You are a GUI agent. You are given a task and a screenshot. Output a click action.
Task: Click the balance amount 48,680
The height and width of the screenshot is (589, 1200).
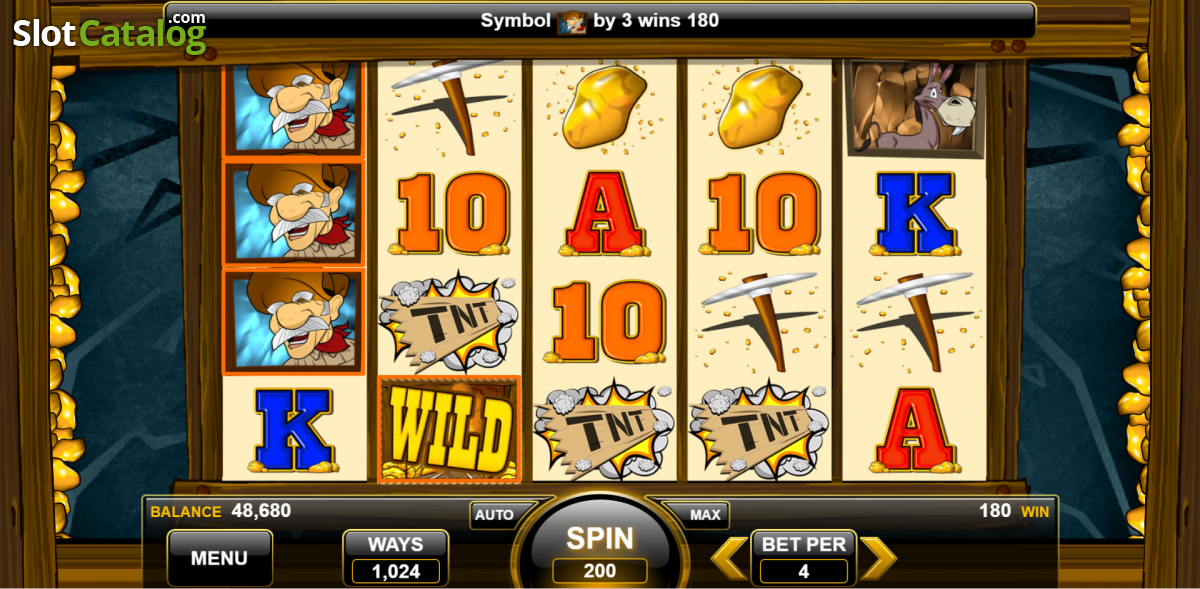click(261, 511)
